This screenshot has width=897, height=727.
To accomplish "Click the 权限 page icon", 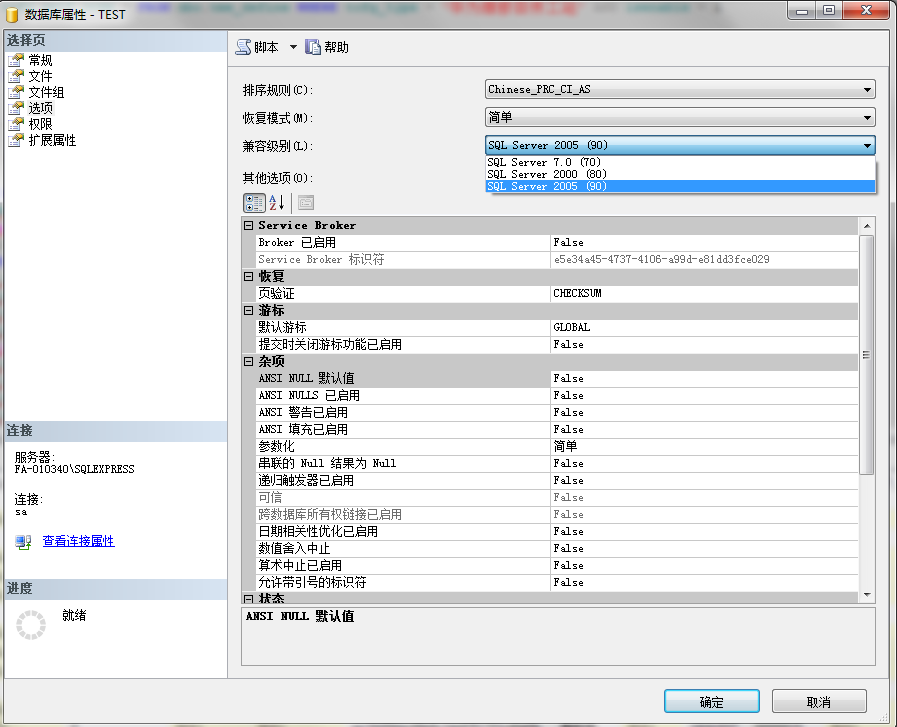I will coord(16,124).
